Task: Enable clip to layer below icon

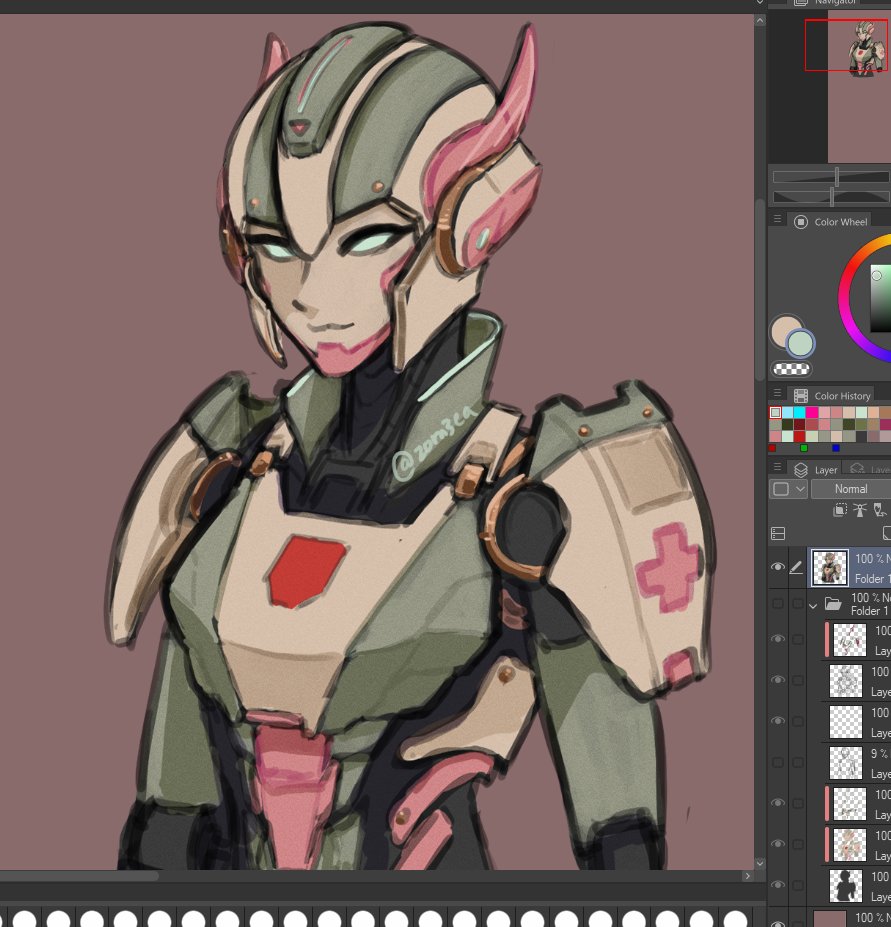Action: pos(840,510)
